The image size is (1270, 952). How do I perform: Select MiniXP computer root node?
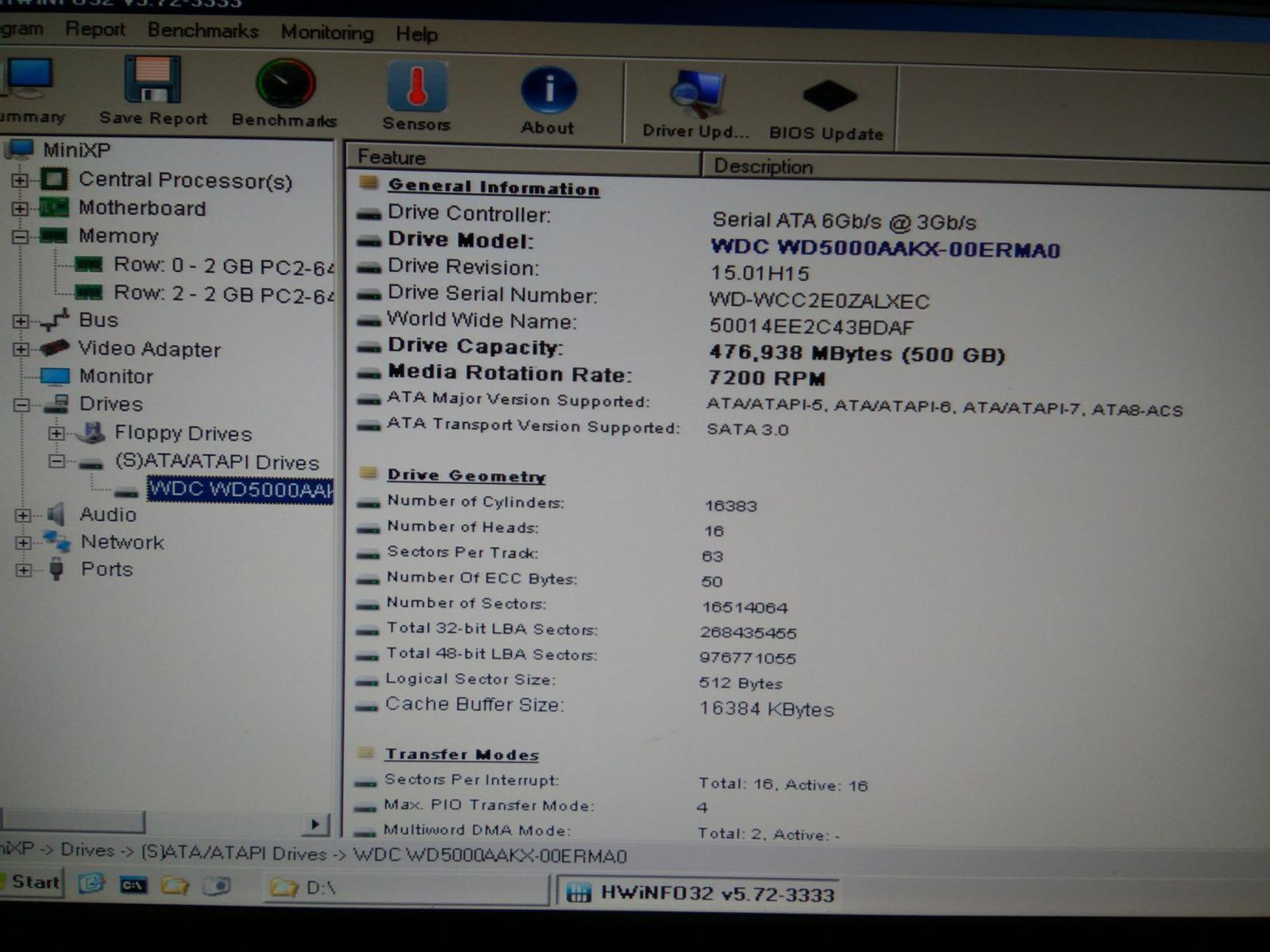[x=76, y=149]
